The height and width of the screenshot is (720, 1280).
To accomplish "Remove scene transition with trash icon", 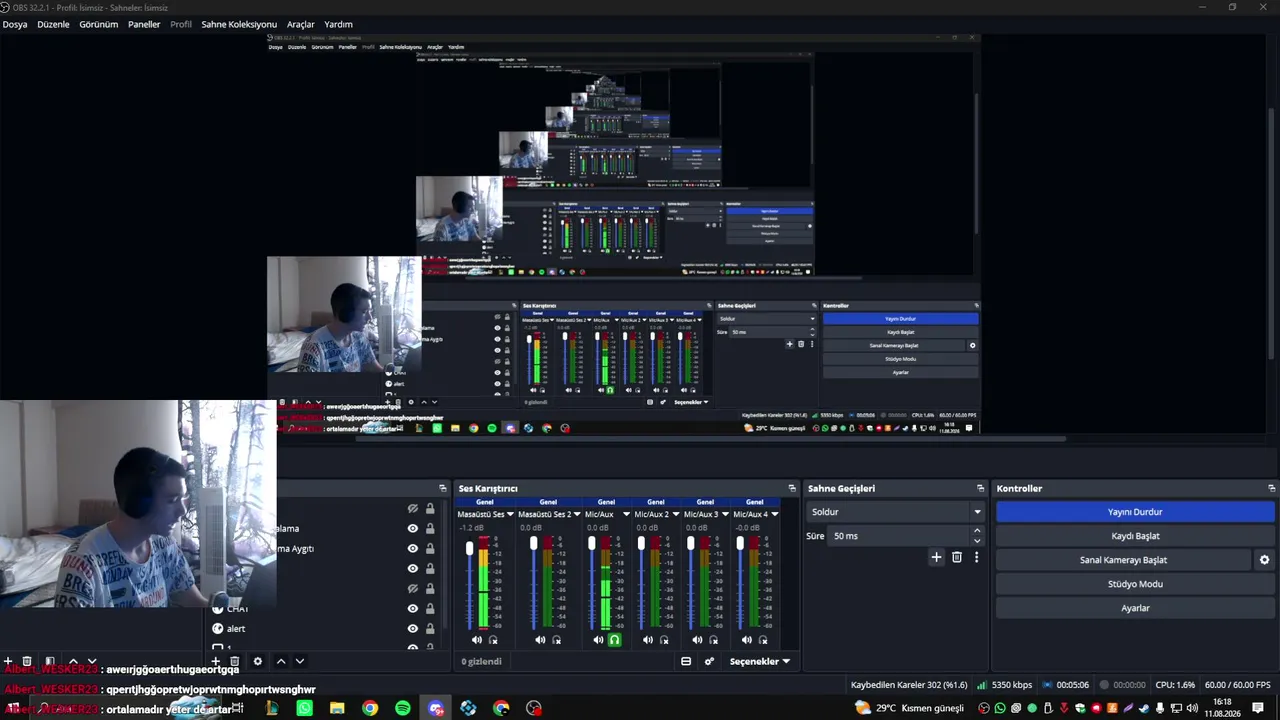I will [x=957, y=557].
